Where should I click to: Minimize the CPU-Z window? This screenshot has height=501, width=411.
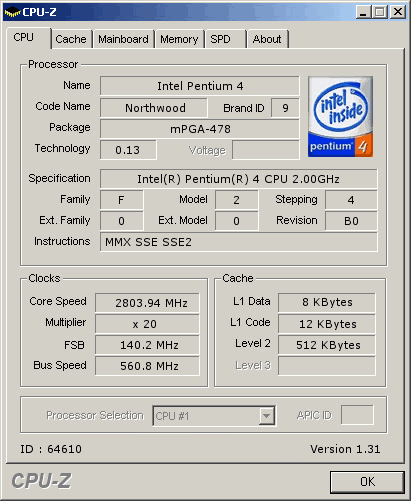[x=363, y=12]
